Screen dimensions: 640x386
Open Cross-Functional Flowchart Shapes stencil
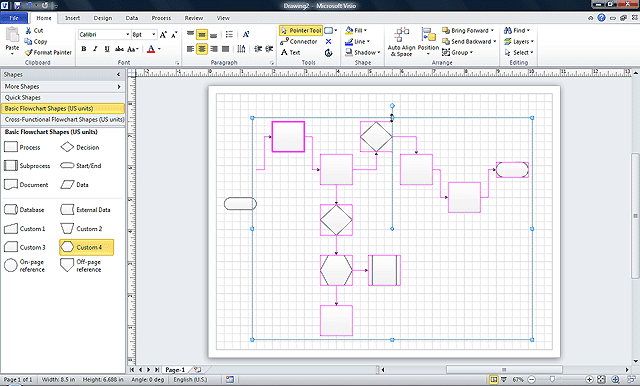click(63, 120)
